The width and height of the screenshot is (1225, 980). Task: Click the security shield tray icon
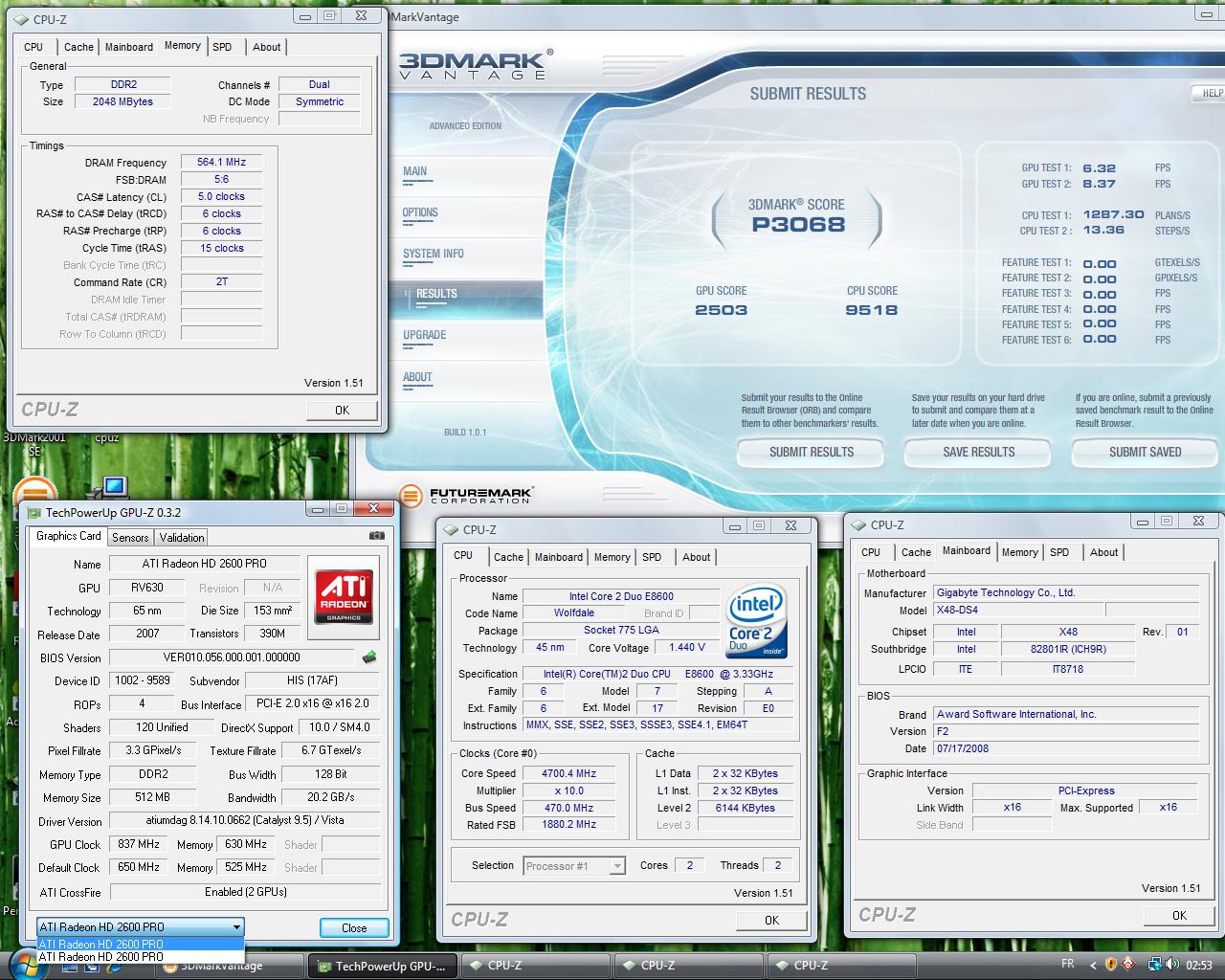point(1110,965)
